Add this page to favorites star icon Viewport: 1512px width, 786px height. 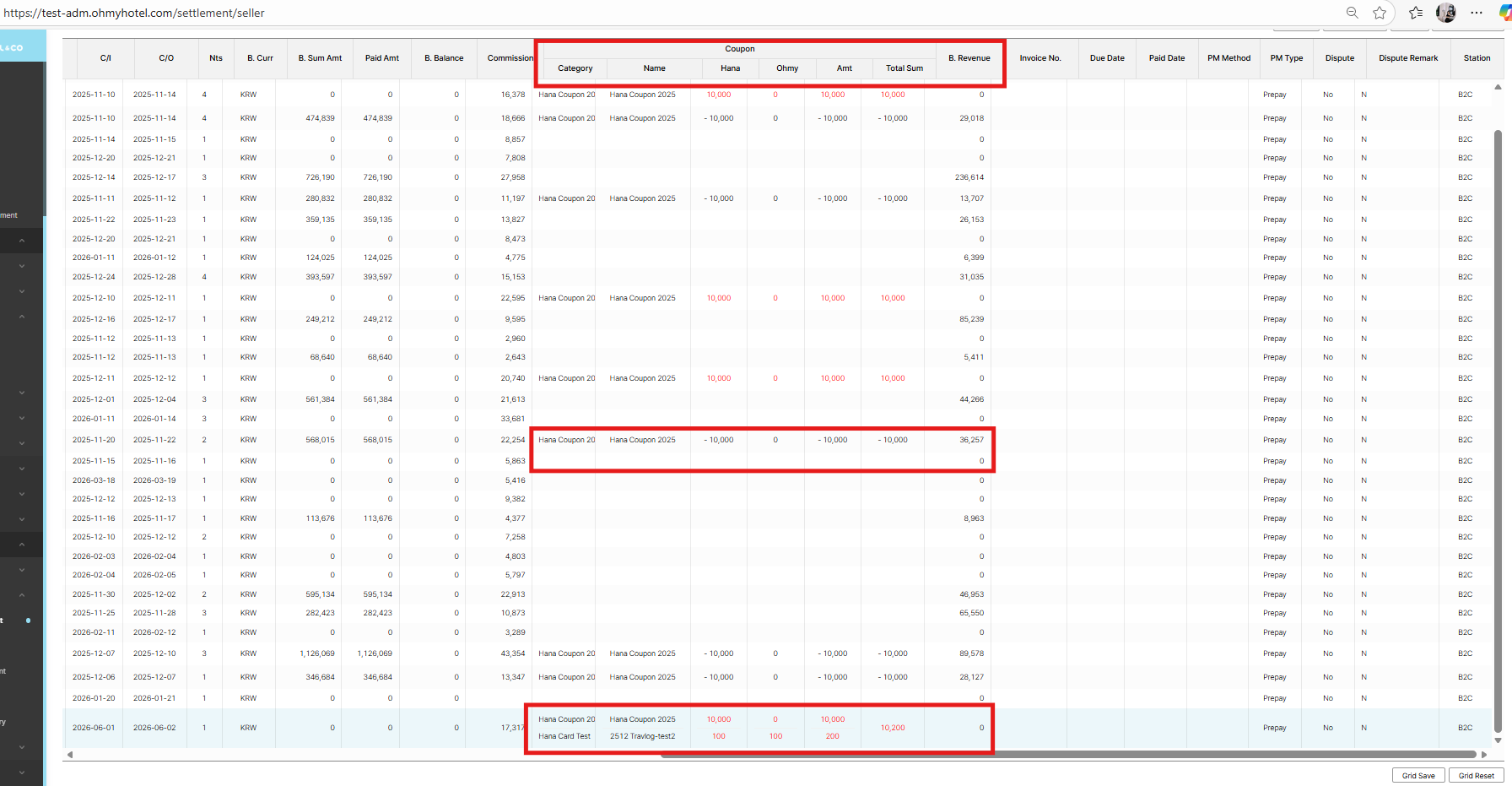tap(1380, 13)
